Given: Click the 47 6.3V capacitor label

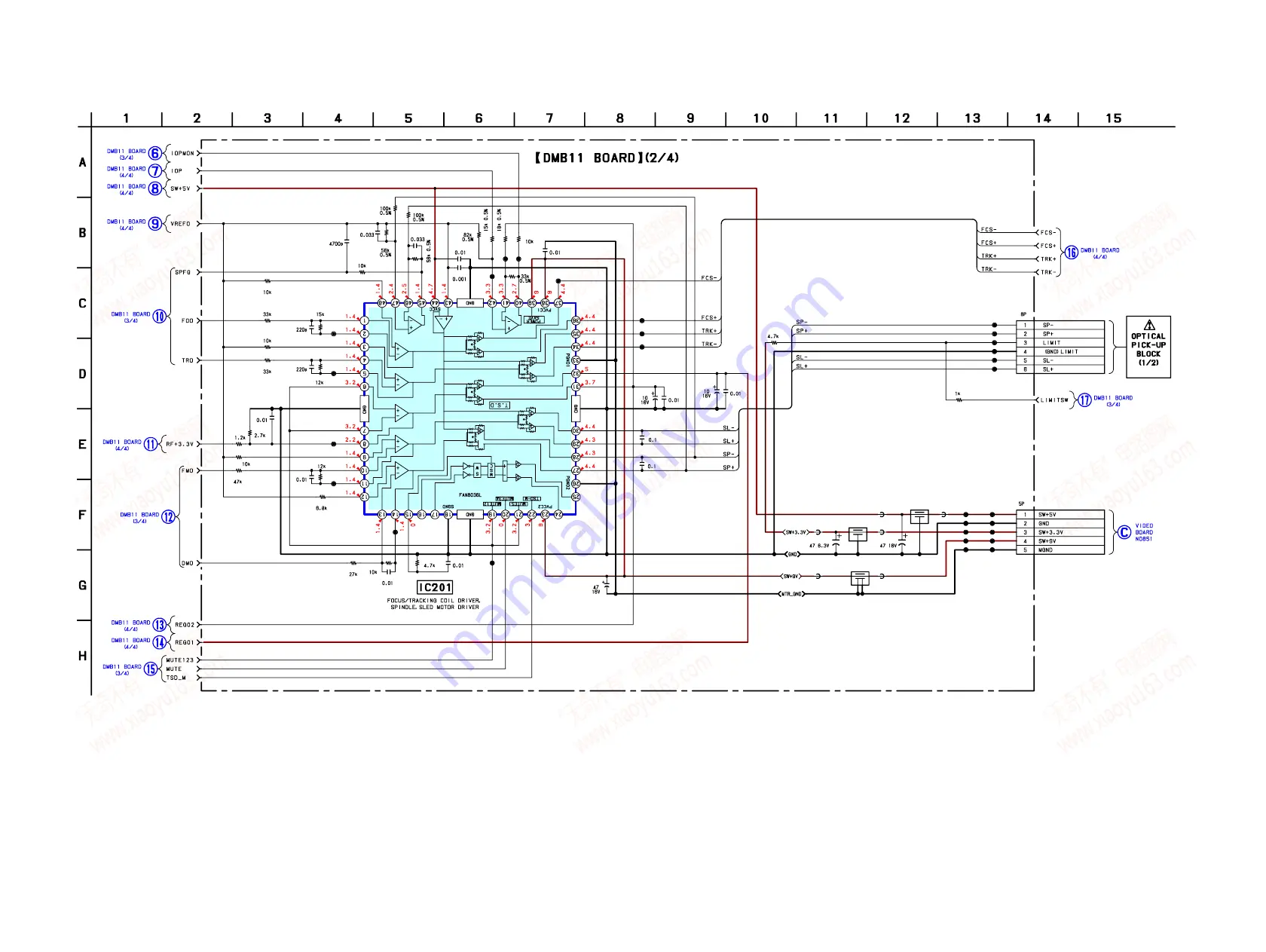Looking at the screenshot, I should [x=819, y=546].
